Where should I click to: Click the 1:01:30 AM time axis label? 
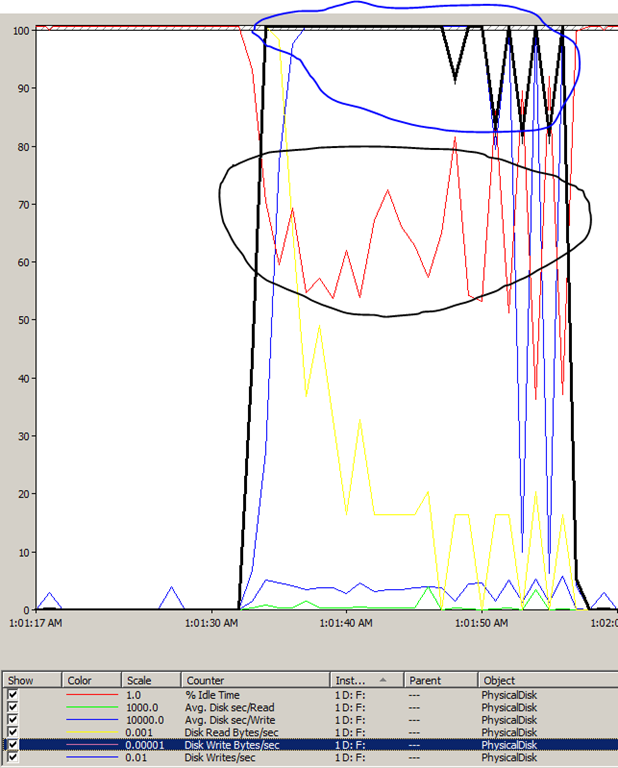tap(212, 623)
